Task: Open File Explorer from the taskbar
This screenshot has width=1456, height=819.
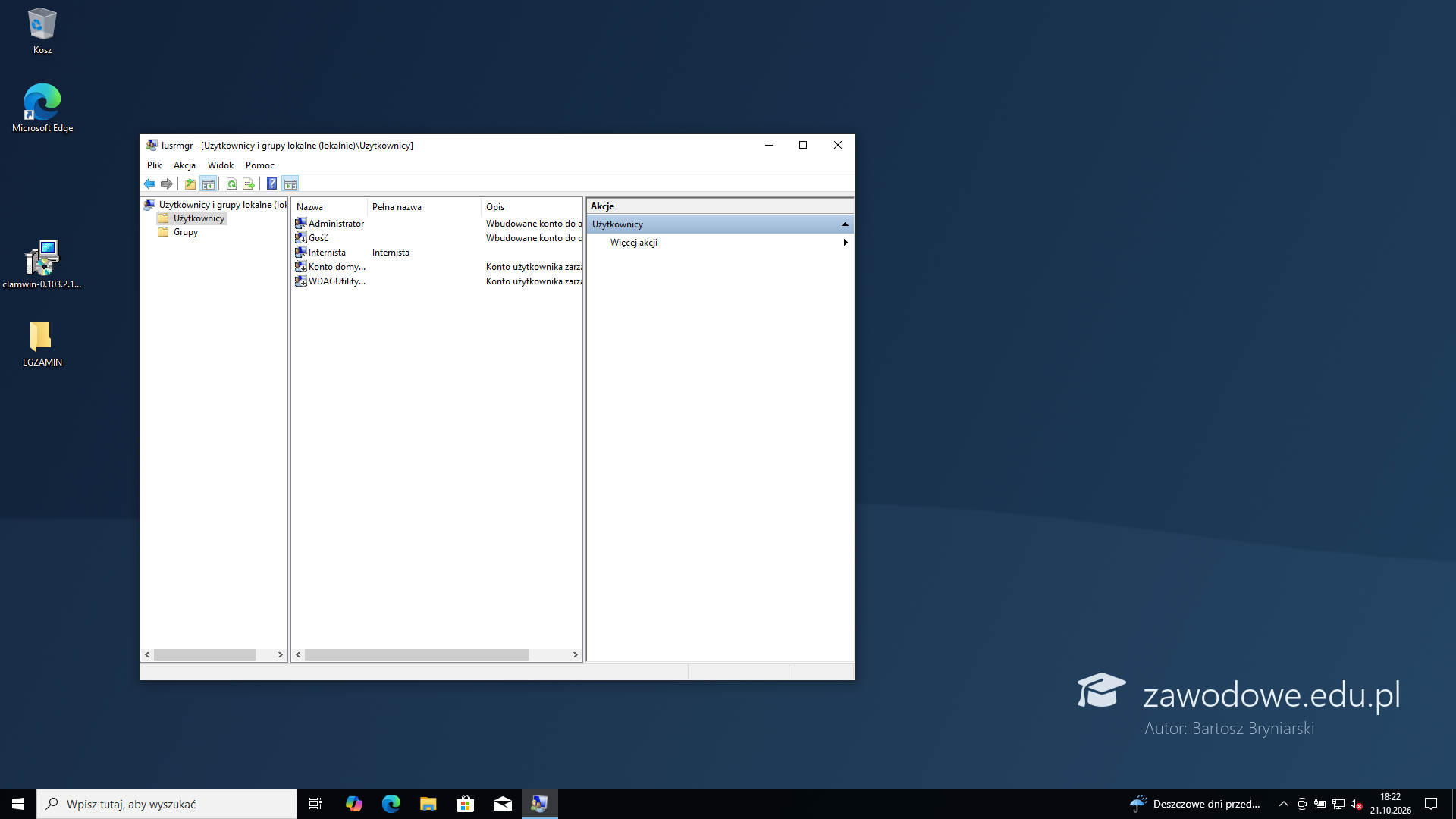Action: (428, 804)
